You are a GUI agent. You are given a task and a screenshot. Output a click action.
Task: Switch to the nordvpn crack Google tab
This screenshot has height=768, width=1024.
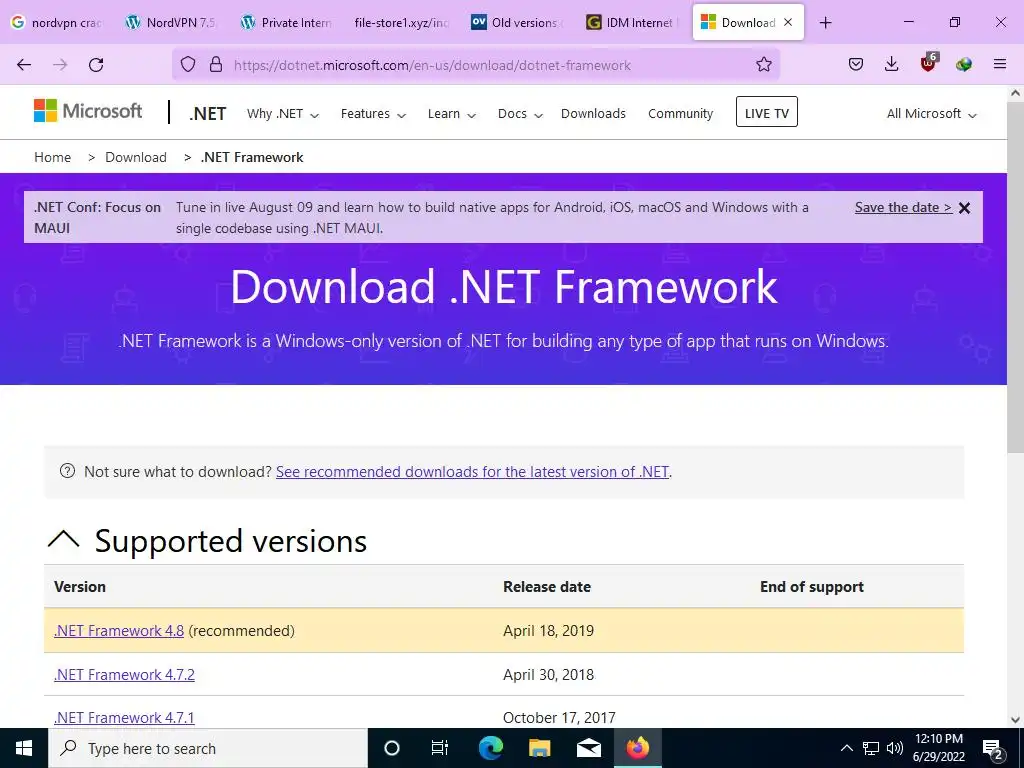[57, 23]
